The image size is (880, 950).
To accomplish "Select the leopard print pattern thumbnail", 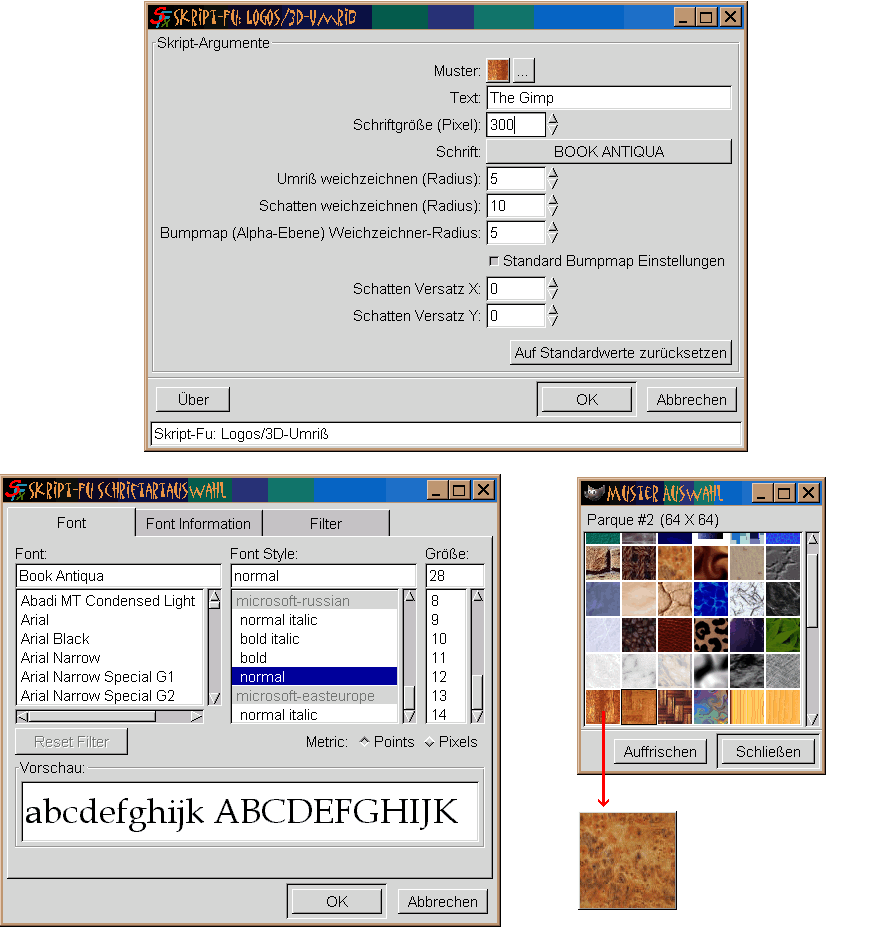I will pyautogui.click(x=711, y=634).
